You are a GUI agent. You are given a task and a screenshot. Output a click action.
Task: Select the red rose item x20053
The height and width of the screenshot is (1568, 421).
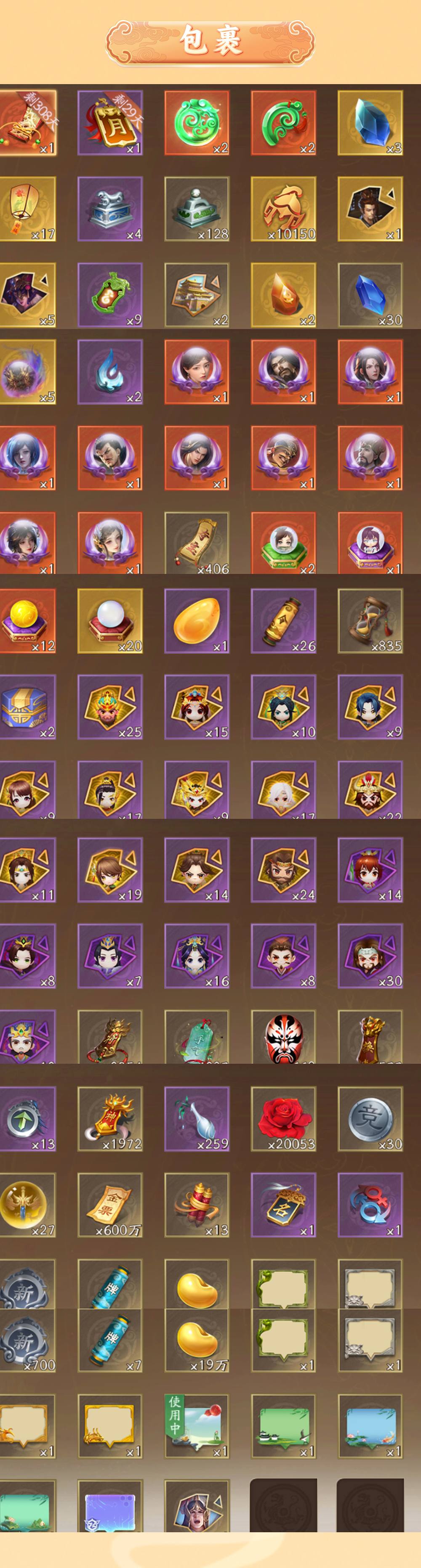(283, 1119)
